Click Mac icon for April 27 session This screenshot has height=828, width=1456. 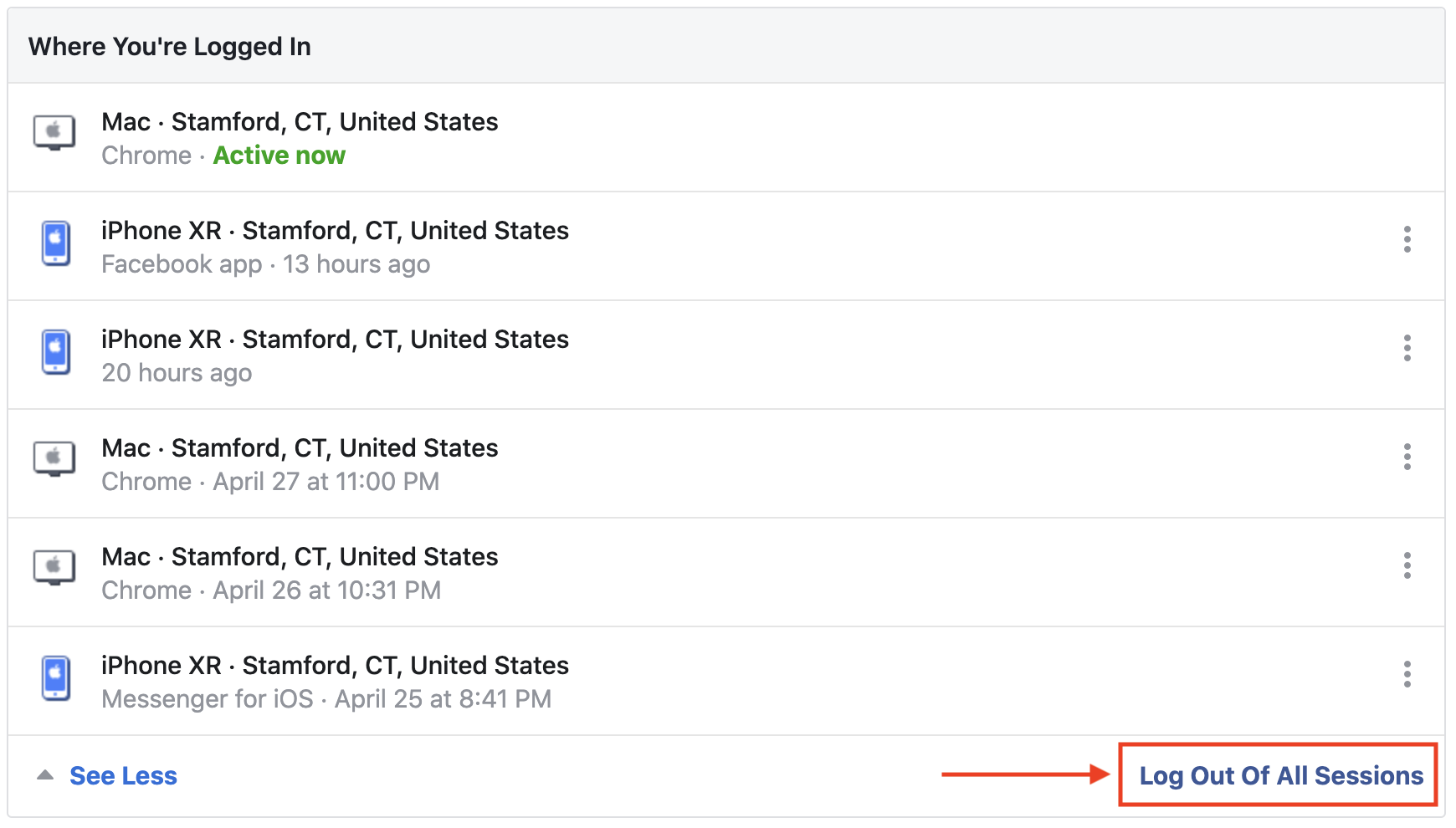54,458
